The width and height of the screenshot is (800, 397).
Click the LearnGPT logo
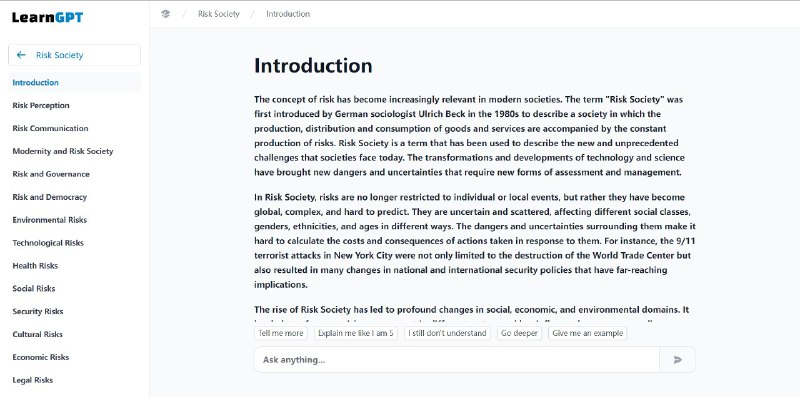(x=47, y=17)
